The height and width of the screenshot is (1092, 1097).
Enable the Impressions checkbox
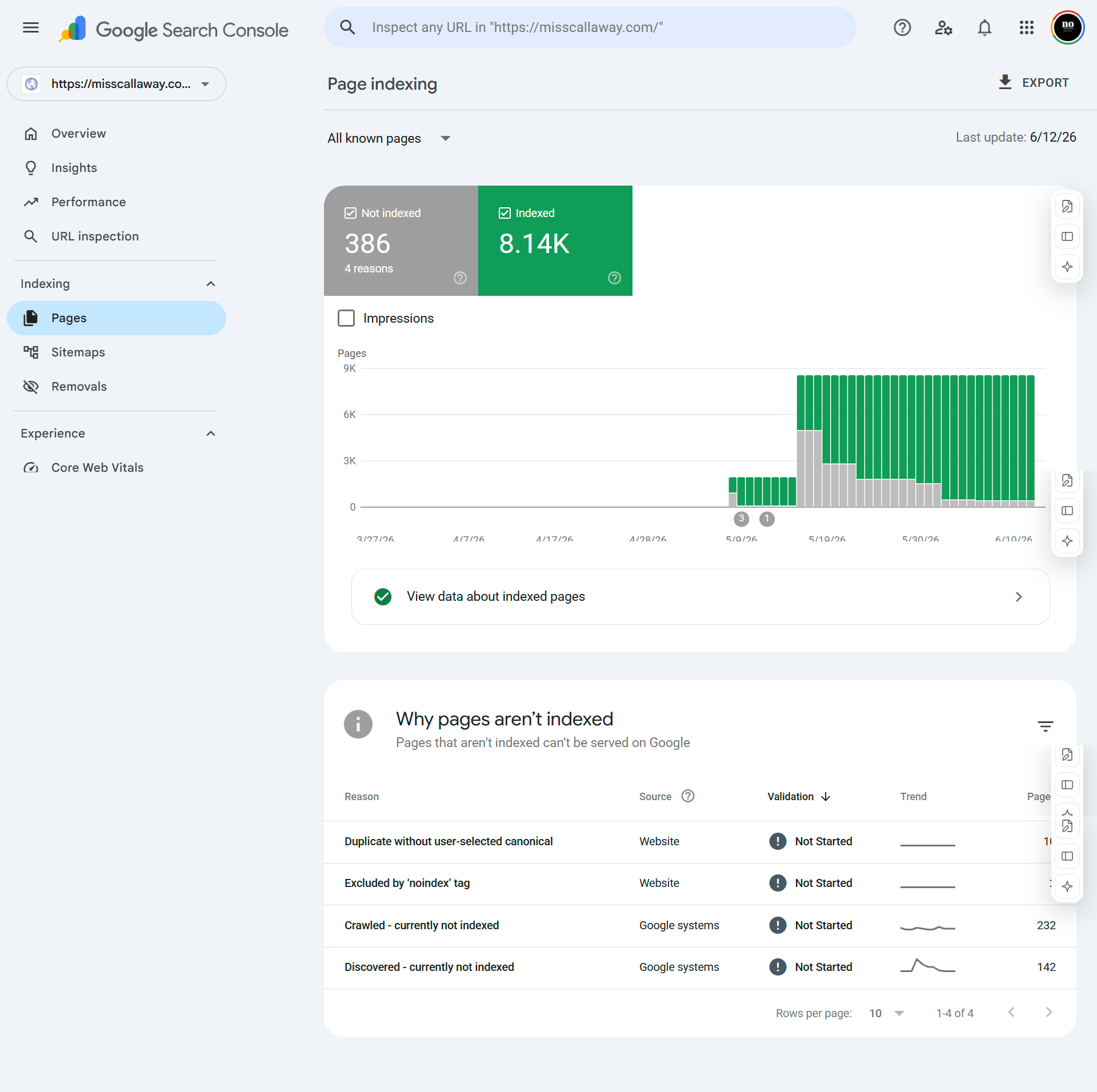[x=346, y=318]
